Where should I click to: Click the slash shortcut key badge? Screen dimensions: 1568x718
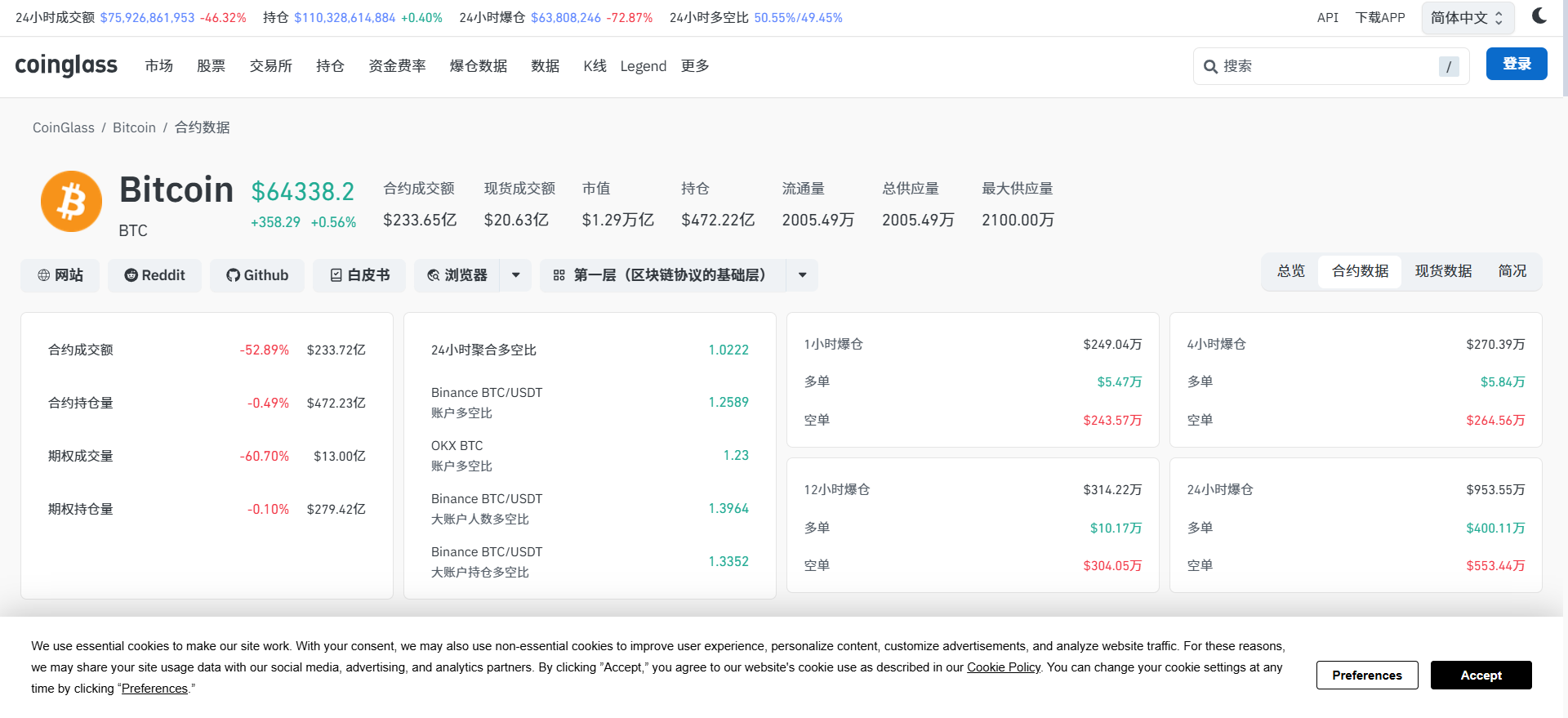pyautogui.click(x=1449, y=66)
